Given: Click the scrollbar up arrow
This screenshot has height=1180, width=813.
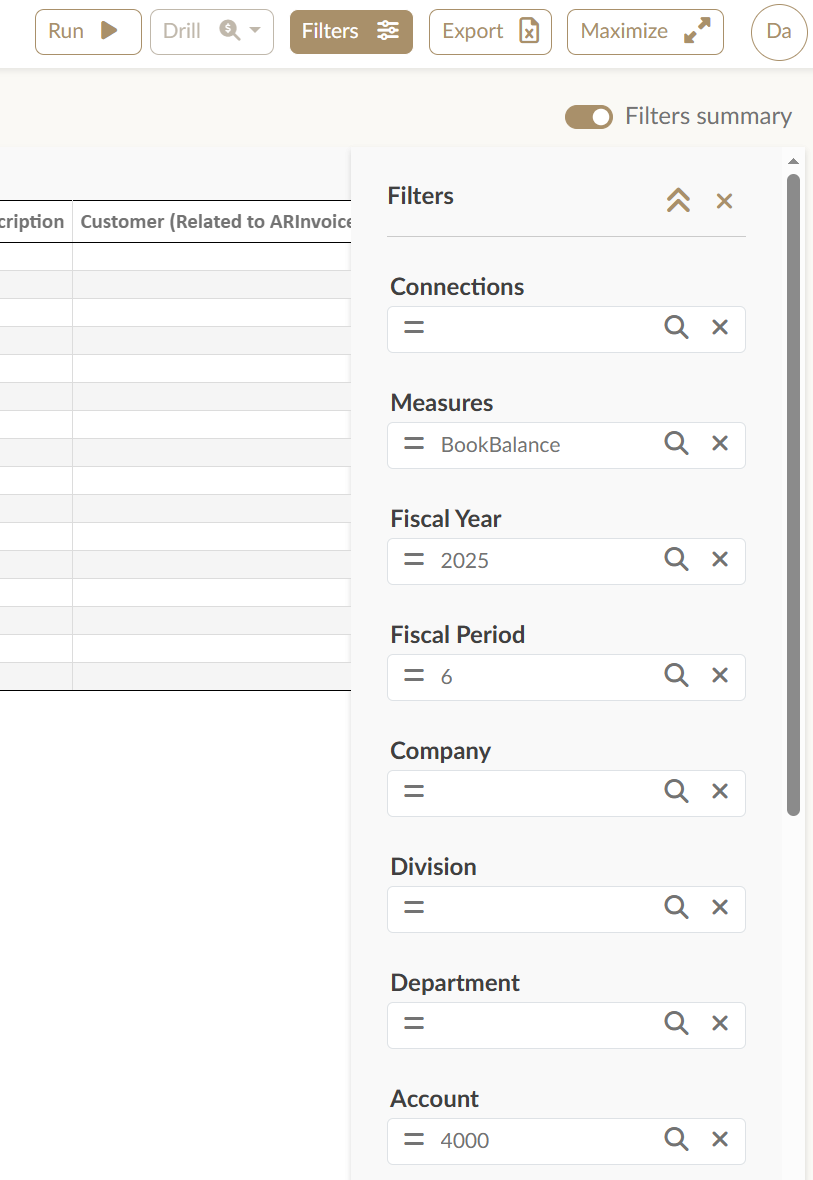Looking at the screenshot, I should click(793, 161).
